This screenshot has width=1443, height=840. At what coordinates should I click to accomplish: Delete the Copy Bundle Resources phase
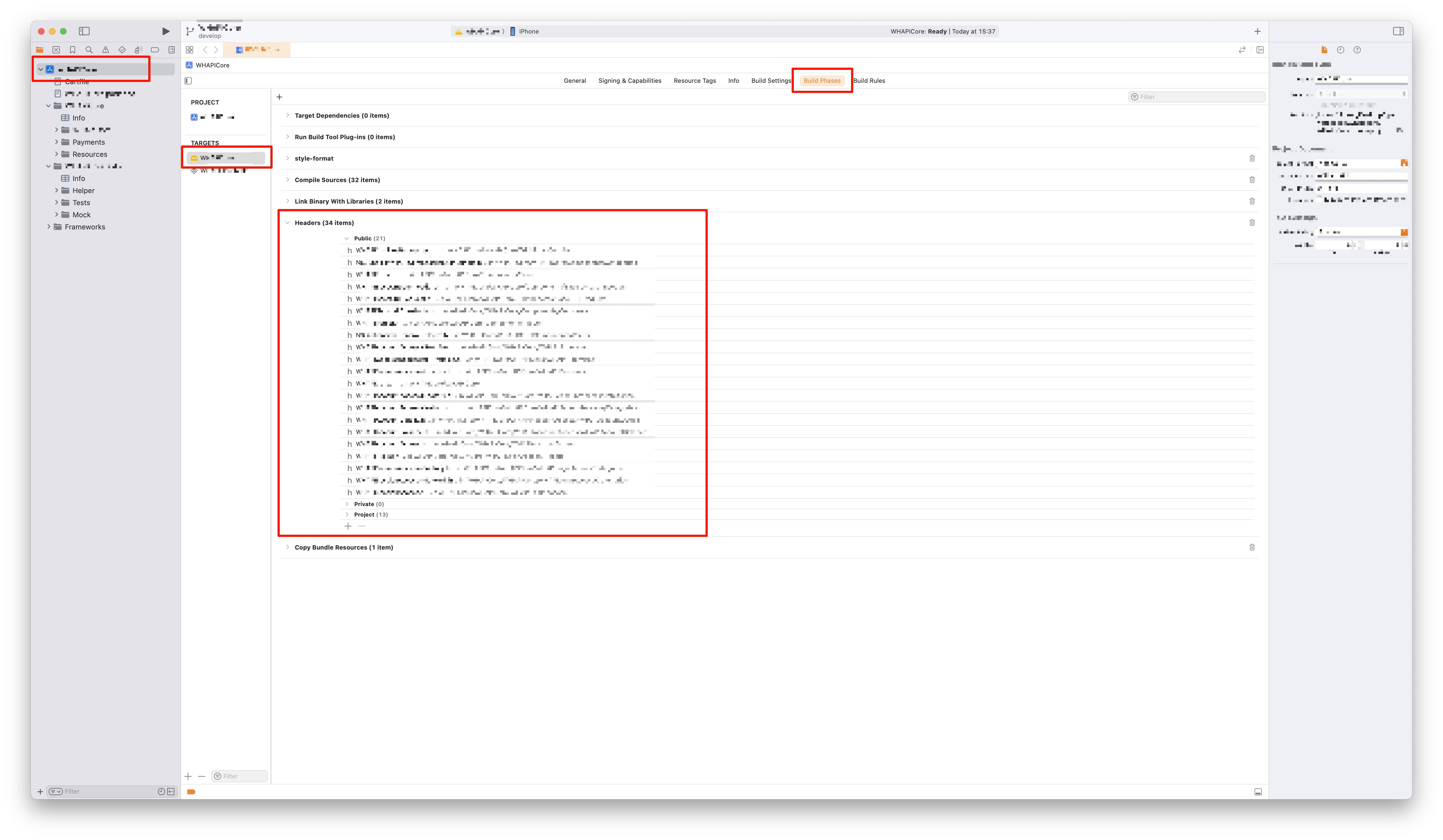[1252, 547]
